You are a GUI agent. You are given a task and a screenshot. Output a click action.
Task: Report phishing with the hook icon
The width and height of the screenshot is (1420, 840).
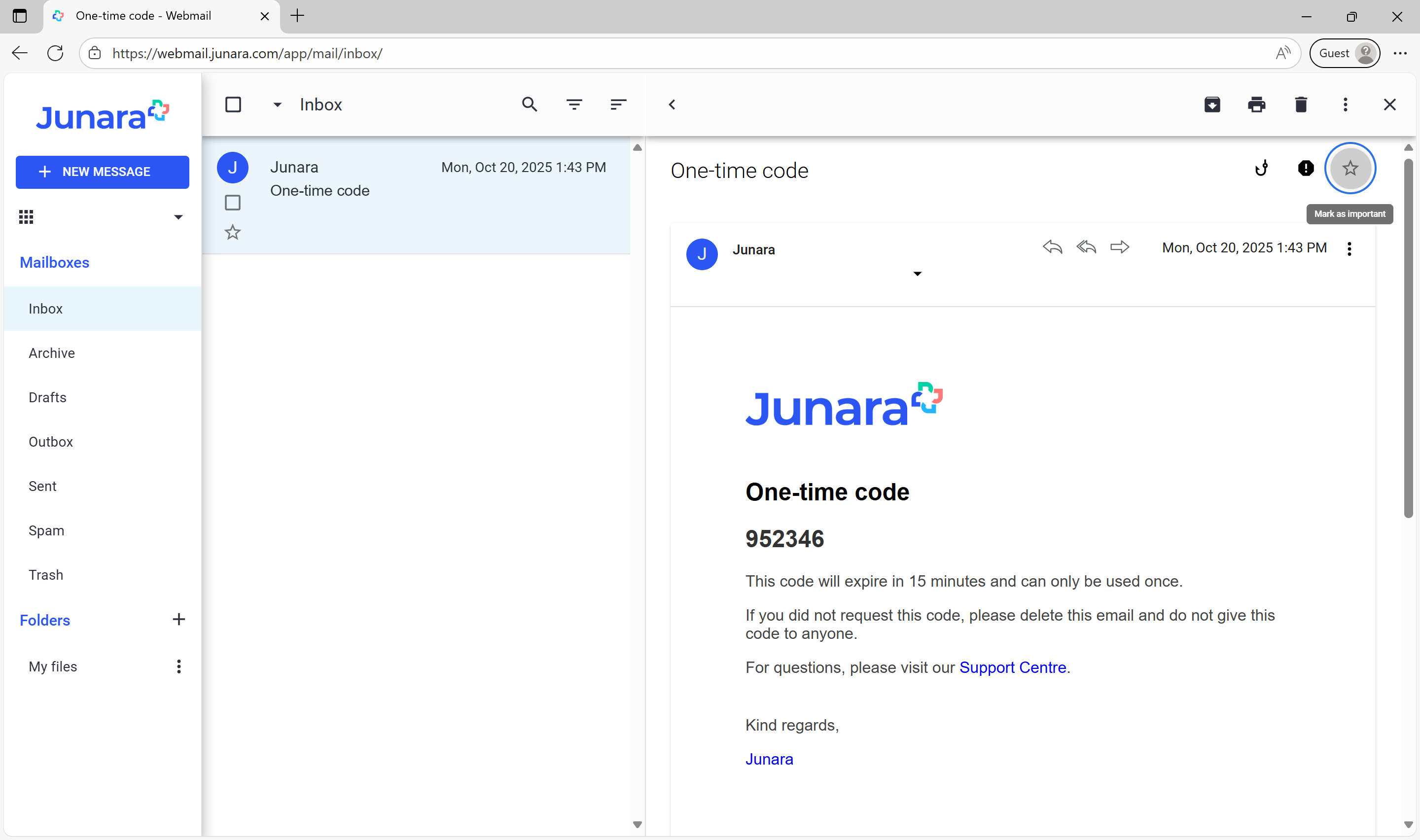(1262, 168)
